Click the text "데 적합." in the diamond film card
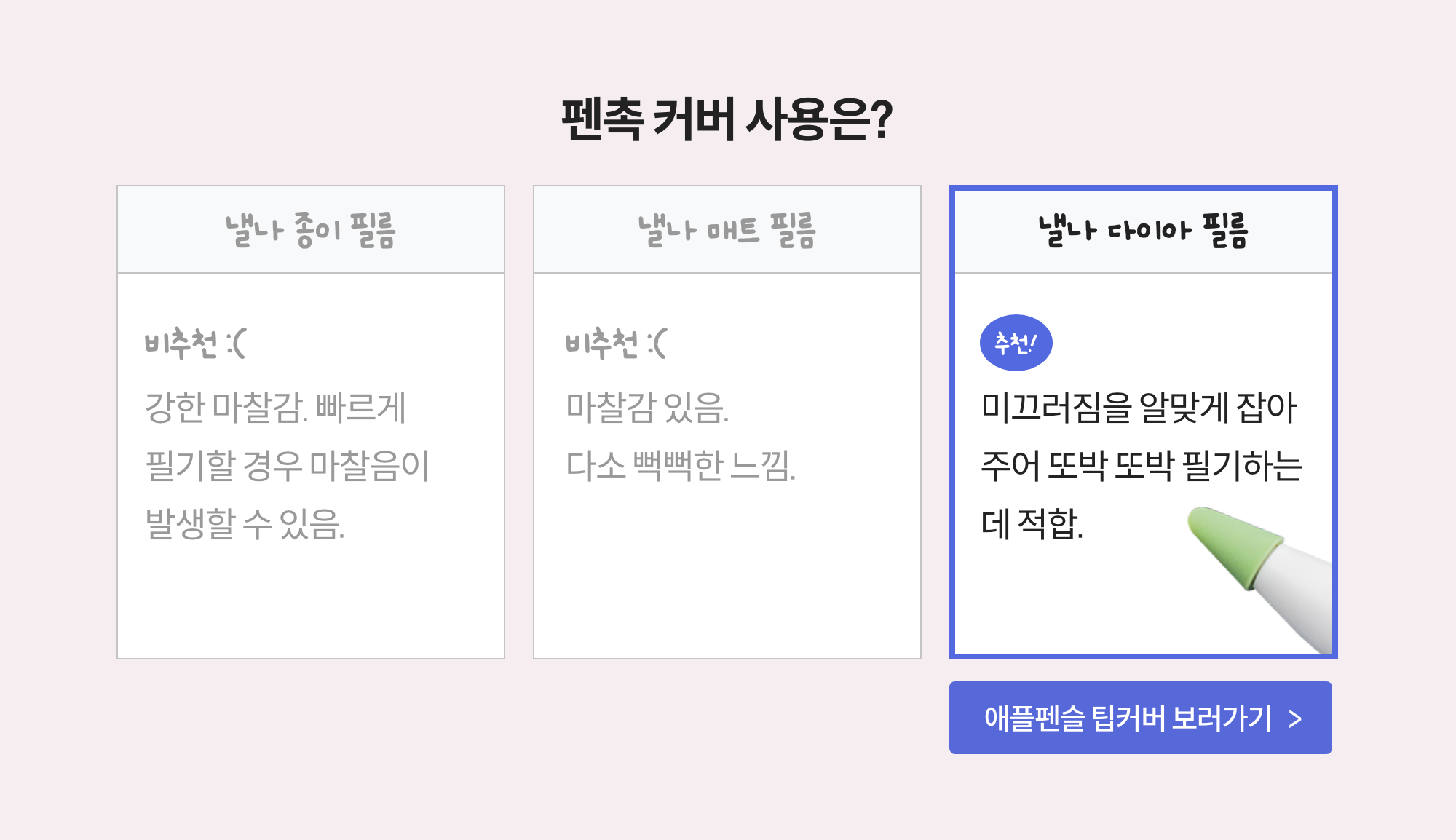The width and height of the screenshot is (1456, 840). click(x=1032, y=523)
